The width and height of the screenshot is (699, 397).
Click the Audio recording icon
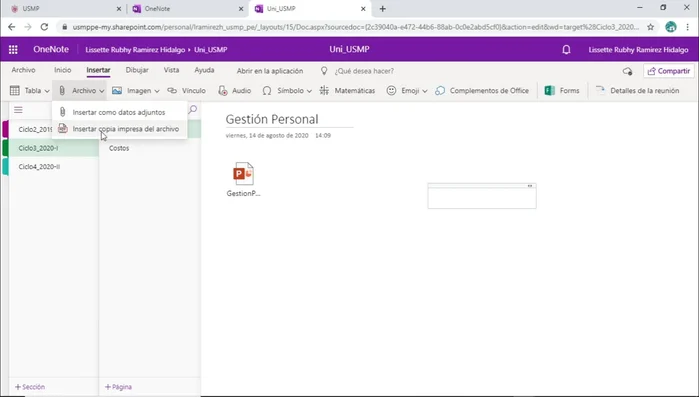223,90
